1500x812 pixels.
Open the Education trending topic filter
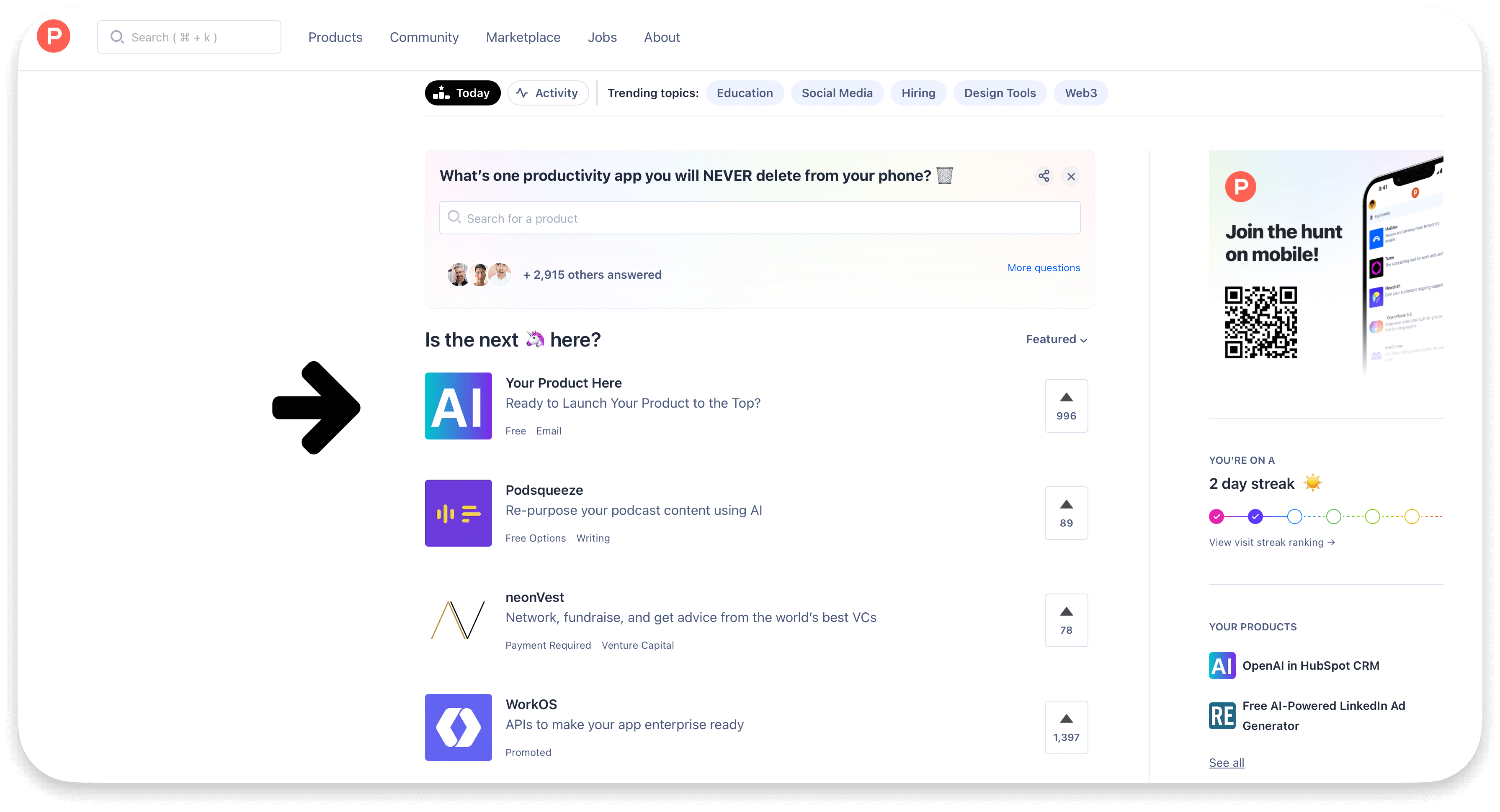point(745,92)
